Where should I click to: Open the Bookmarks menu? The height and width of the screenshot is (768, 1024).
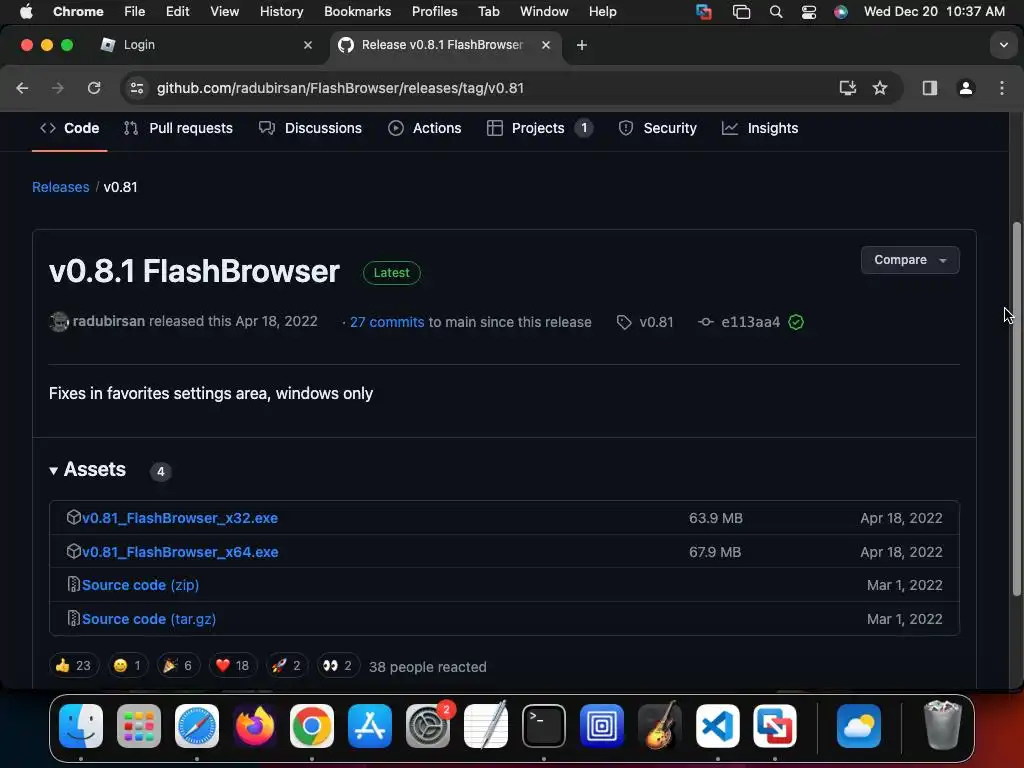click(357, 12)
